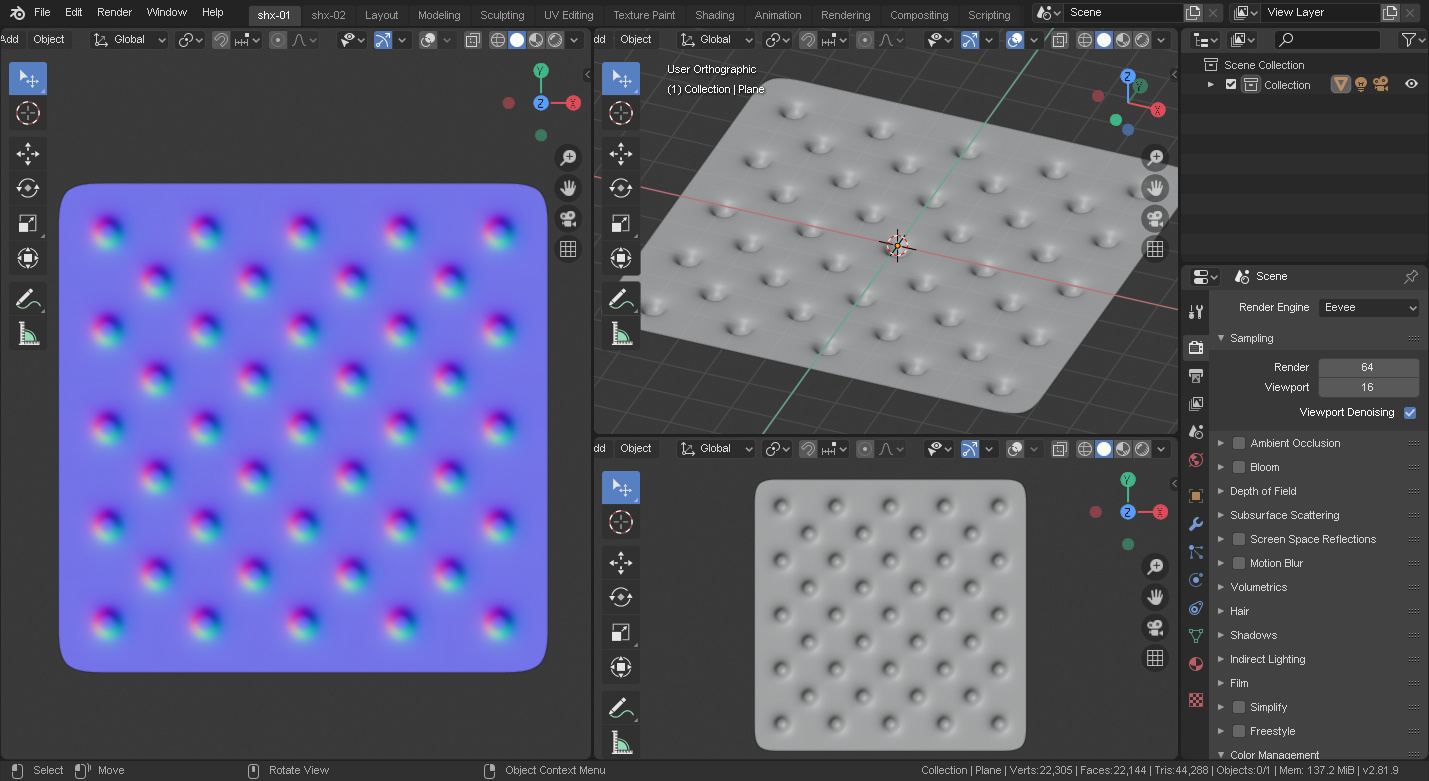Click the zoom magnifier gizmo in left viewport
Image resolution: width=1429 pixels, height=781 pixels.
click(568, 157)
